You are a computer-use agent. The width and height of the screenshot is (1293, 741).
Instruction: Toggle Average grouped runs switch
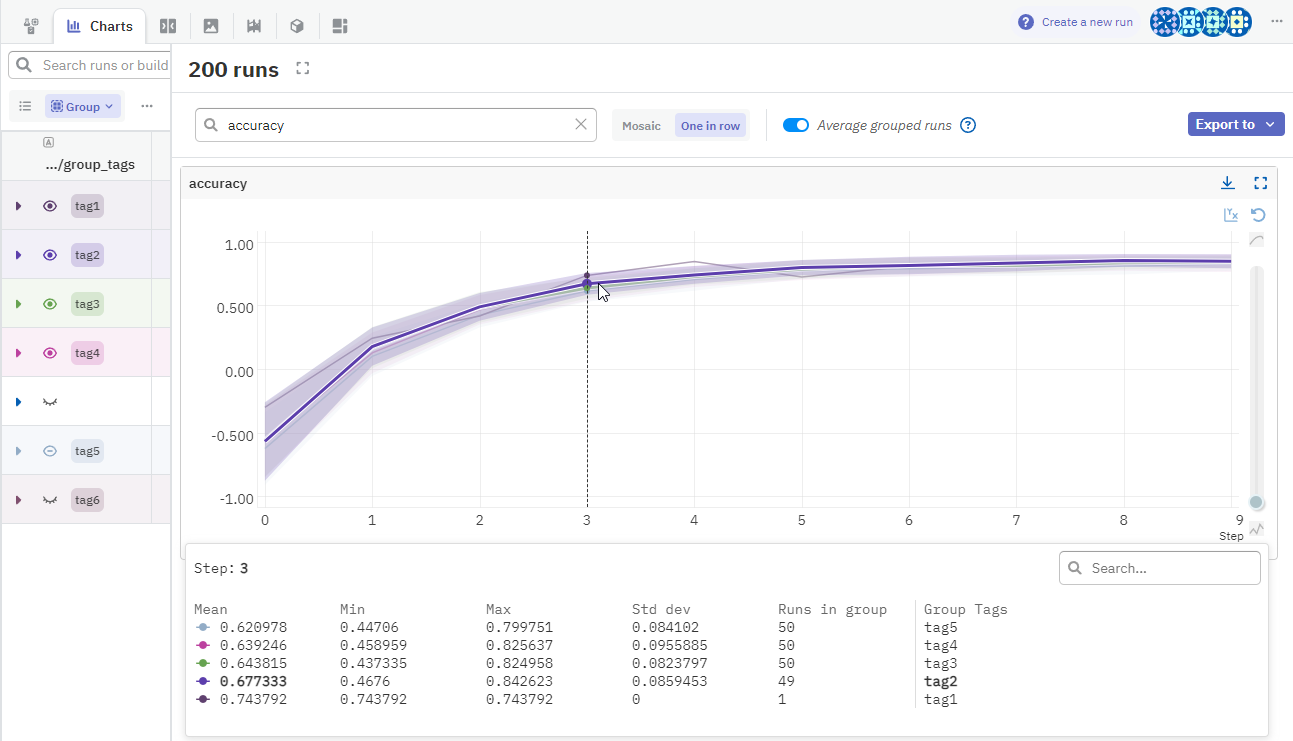click(x=796, y=125)
